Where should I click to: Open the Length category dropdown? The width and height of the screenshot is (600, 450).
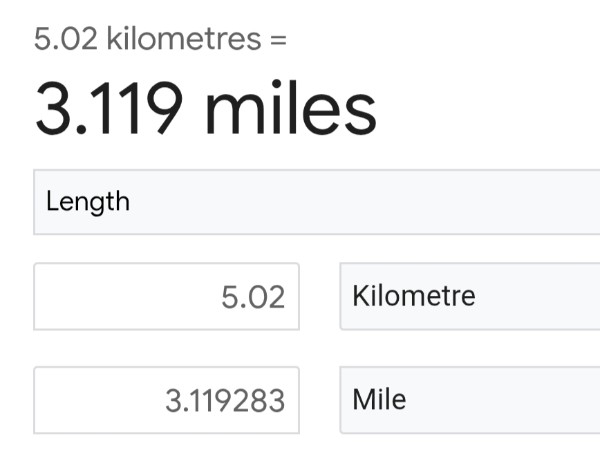317,202
